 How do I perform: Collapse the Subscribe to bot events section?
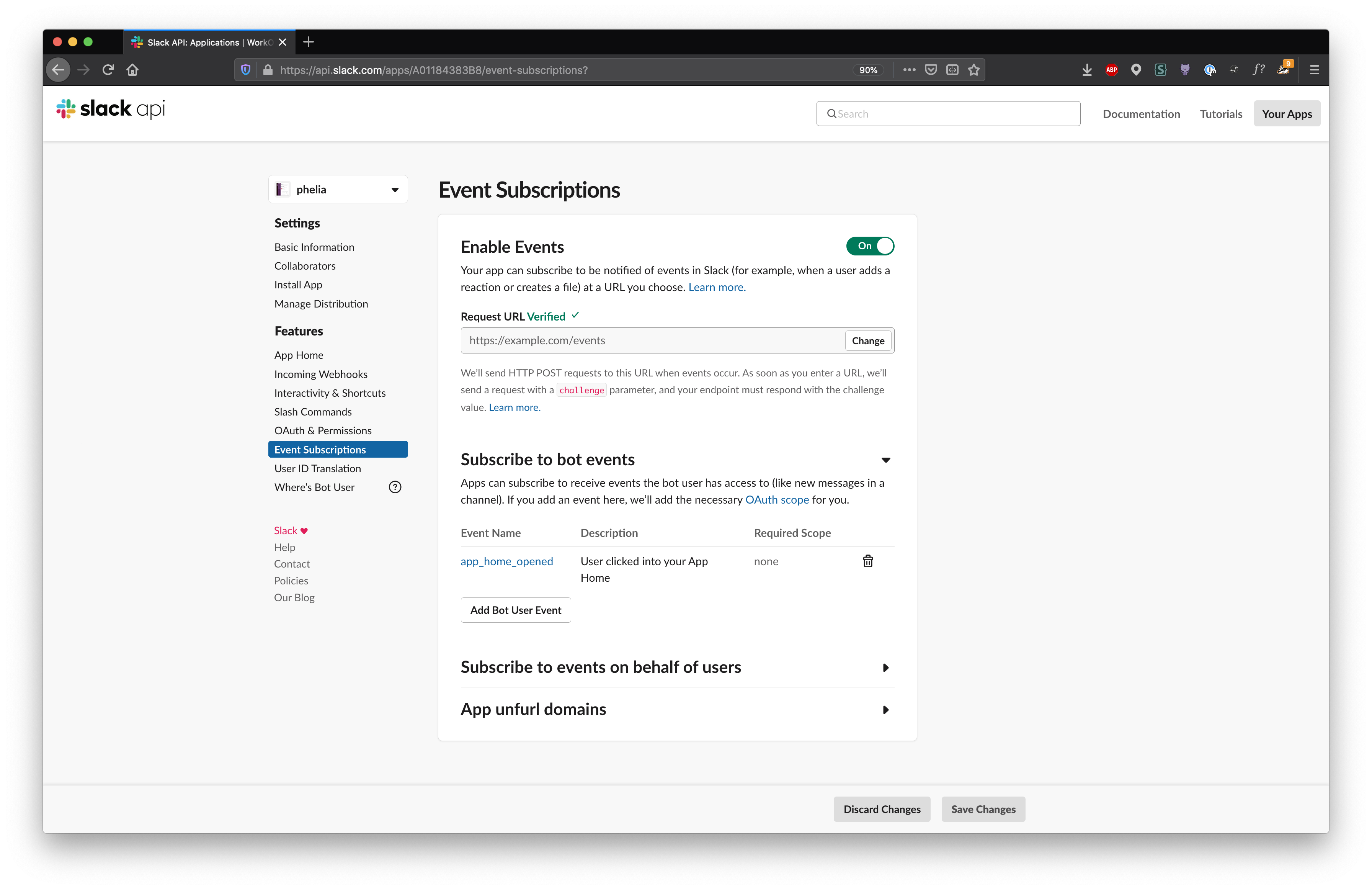click(885, 460)
